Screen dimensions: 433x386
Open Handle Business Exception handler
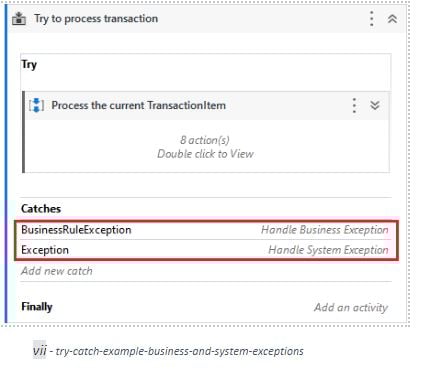(325, 230)
